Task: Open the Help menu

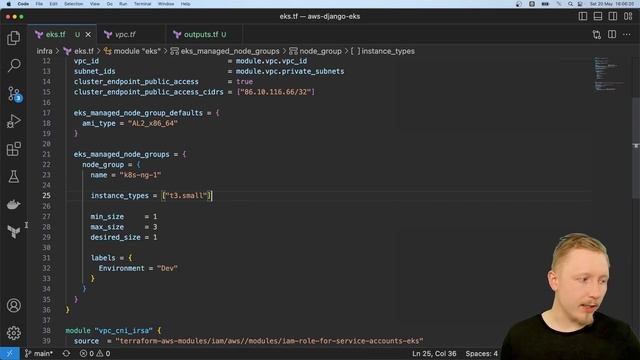Action: click(185, 4)
